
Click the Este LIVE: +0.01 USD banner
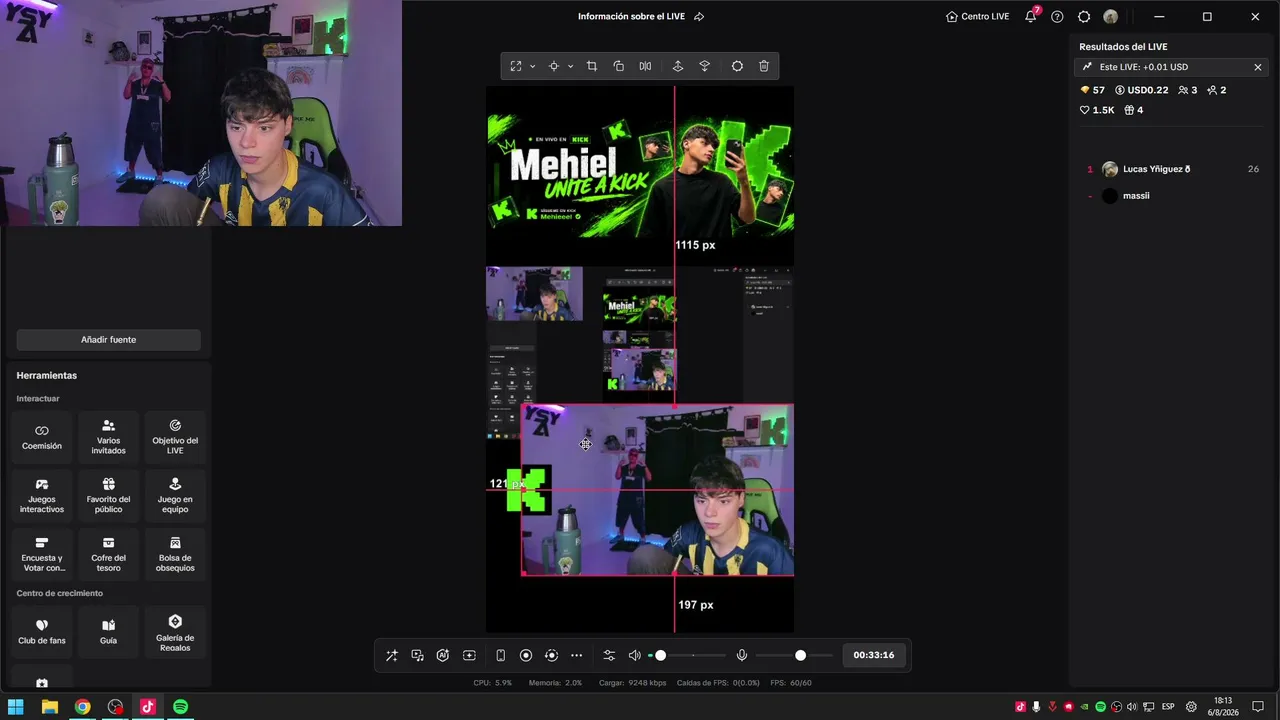tap(1171, 67)
